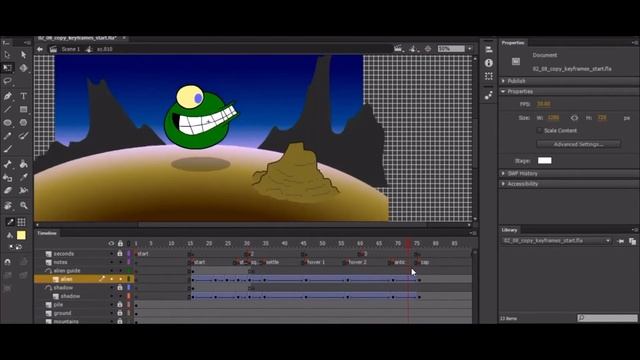Open the stage zoom percentage dropdown
640x360 pixels.
470,49
